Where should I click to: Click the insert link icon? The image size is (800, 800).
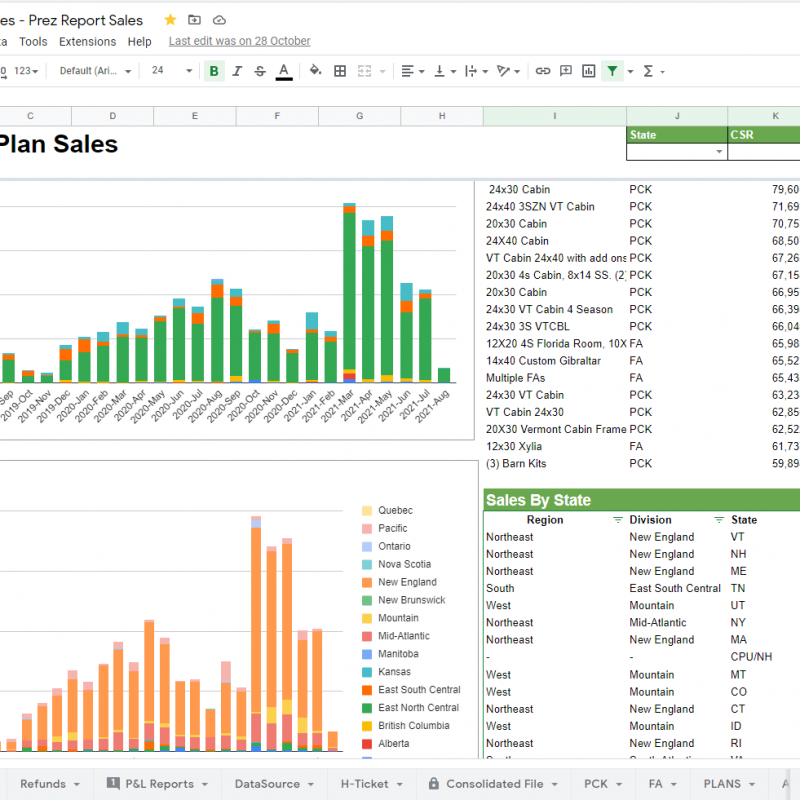click(x=543, y=71)
